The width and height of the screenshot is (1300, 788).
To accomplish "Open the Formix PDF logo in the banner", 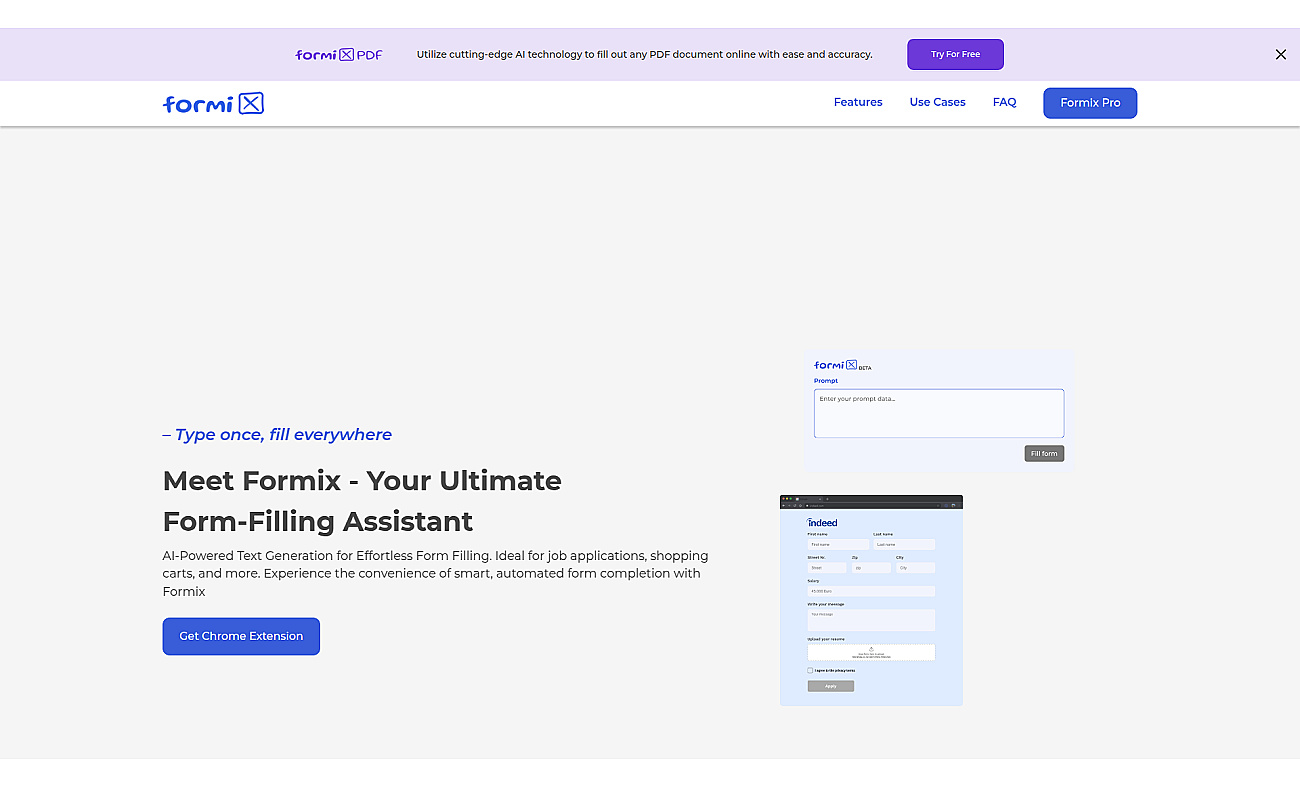I will [339, 54].
